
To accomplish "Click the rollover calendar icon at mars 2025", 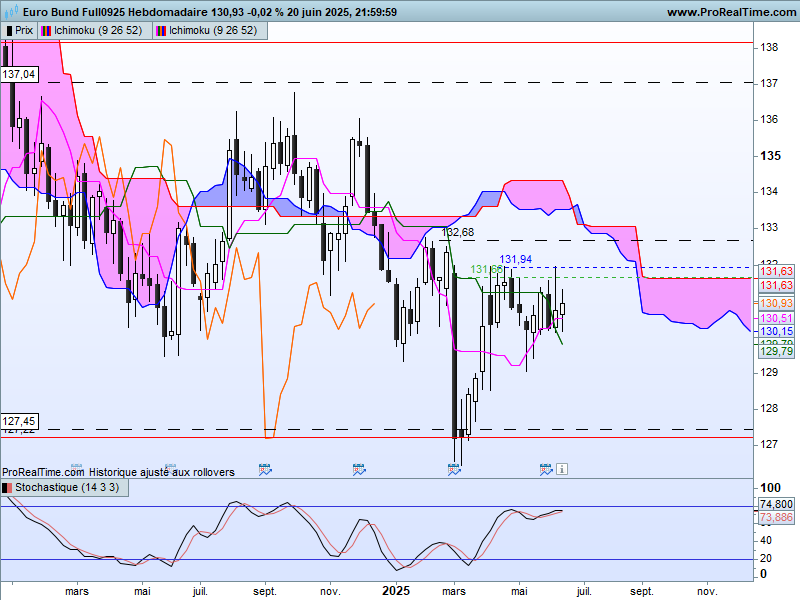I will [x=454, y=469].
